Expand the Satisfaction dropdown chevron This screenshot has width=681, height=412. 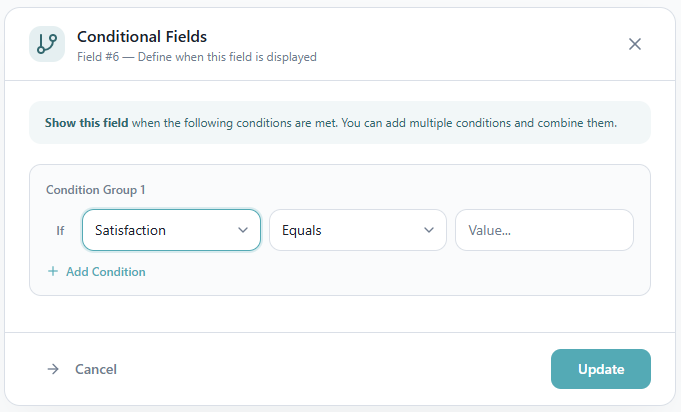click(x=243, y=230)
